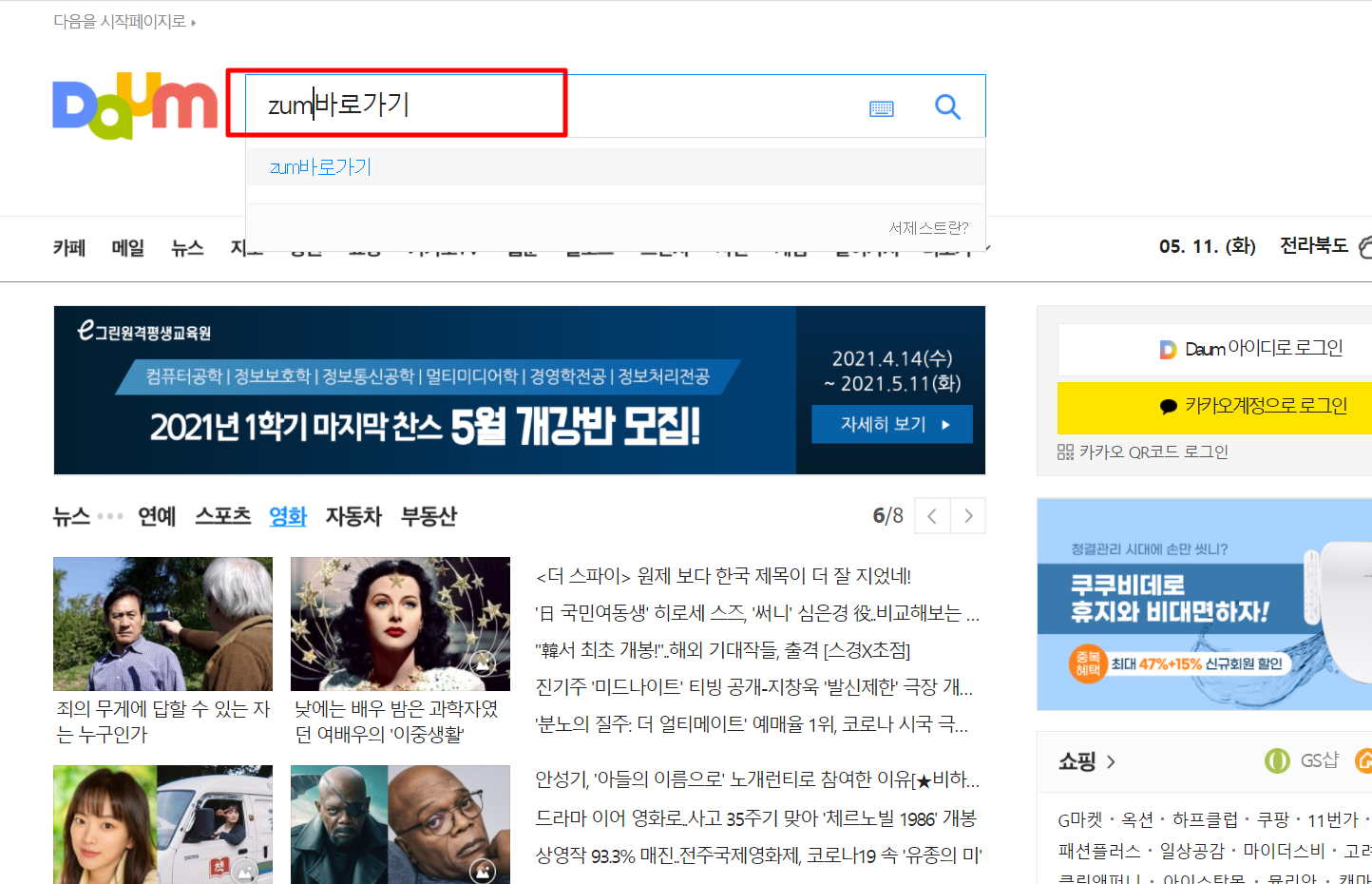
Task: Open the 하프클럽 shopping link
Action: [1205, 819]
